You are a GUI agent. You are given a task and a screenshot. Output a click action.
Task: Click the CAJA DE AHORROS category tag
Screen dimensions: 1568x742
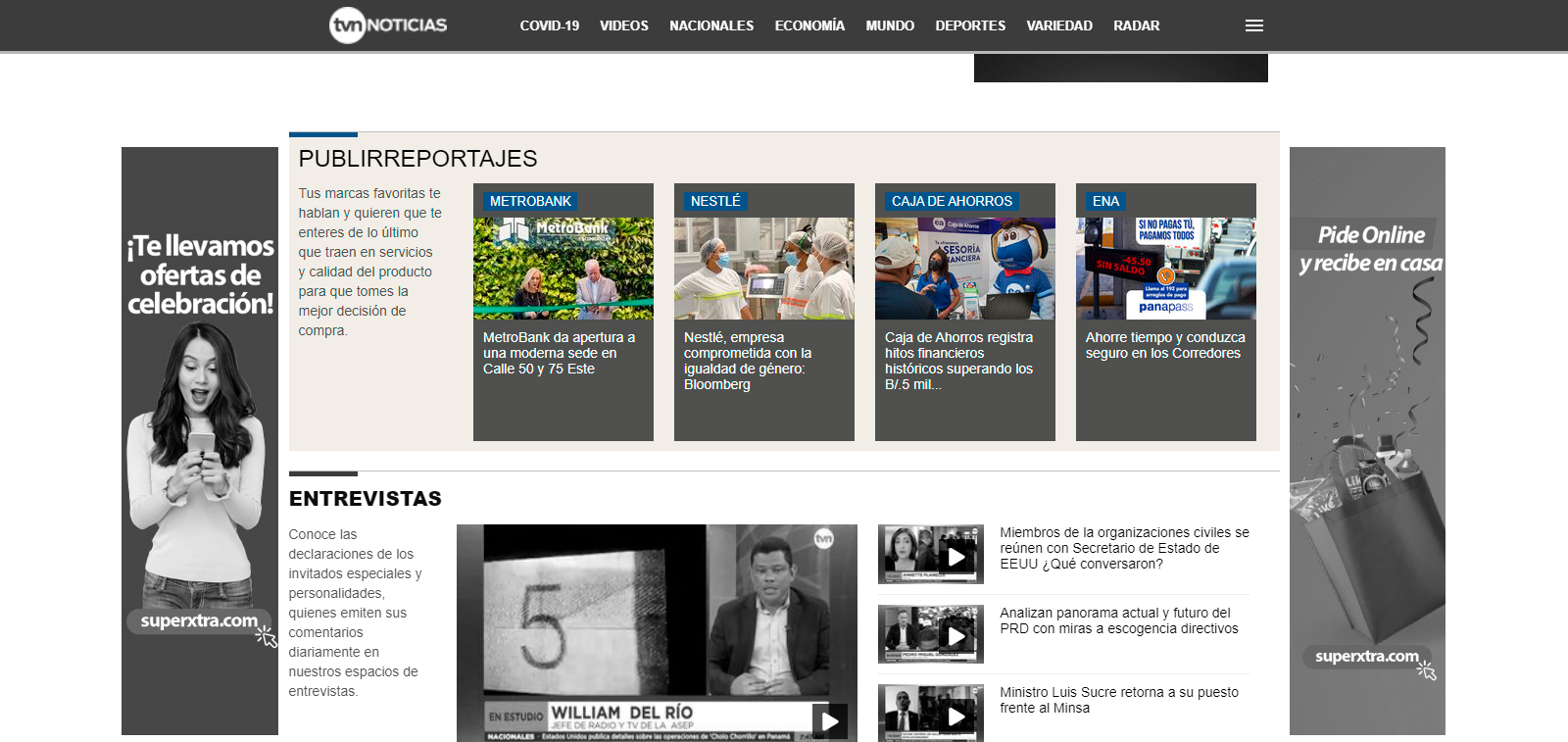952,201
